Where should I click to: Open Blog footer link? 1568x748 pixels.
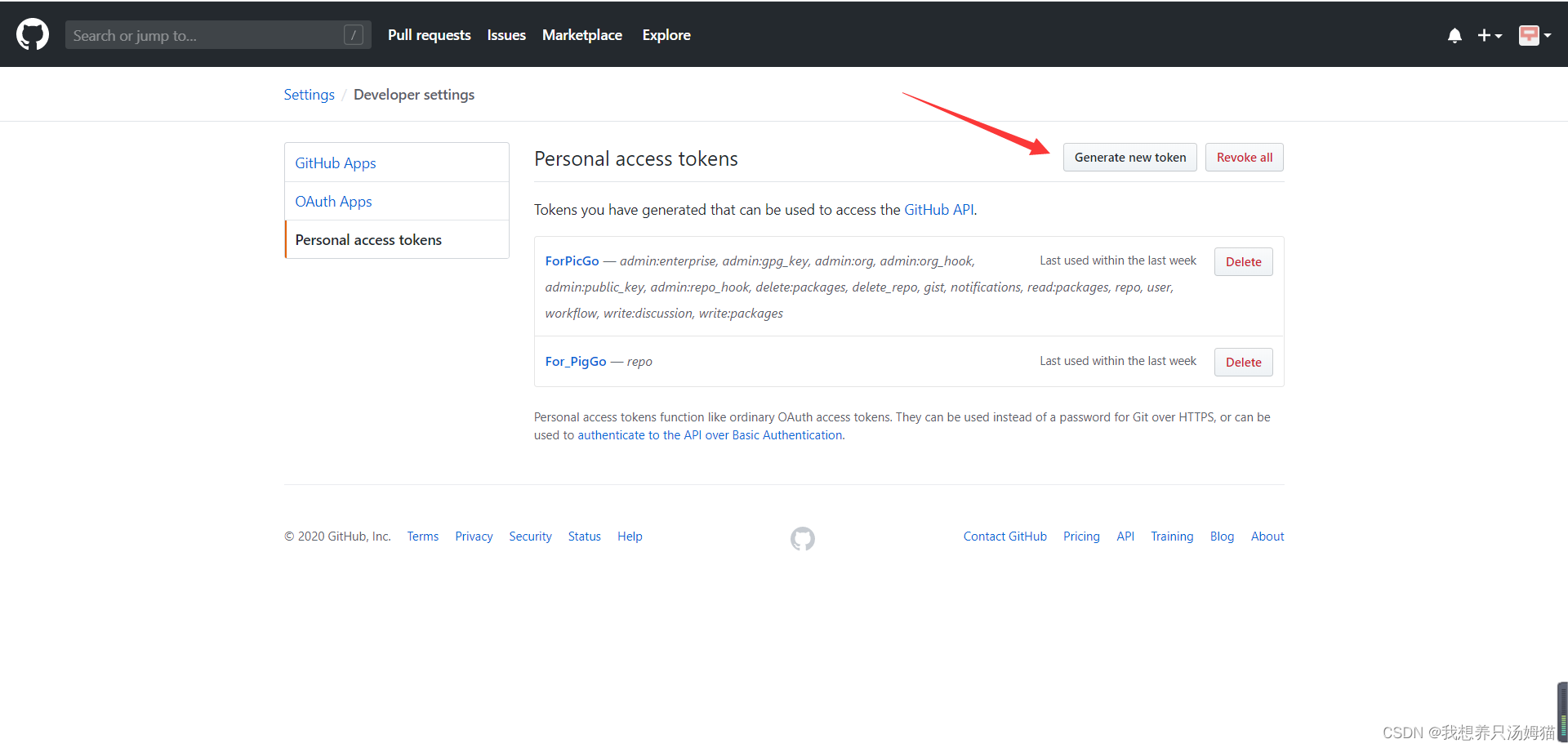[1222, 537]
